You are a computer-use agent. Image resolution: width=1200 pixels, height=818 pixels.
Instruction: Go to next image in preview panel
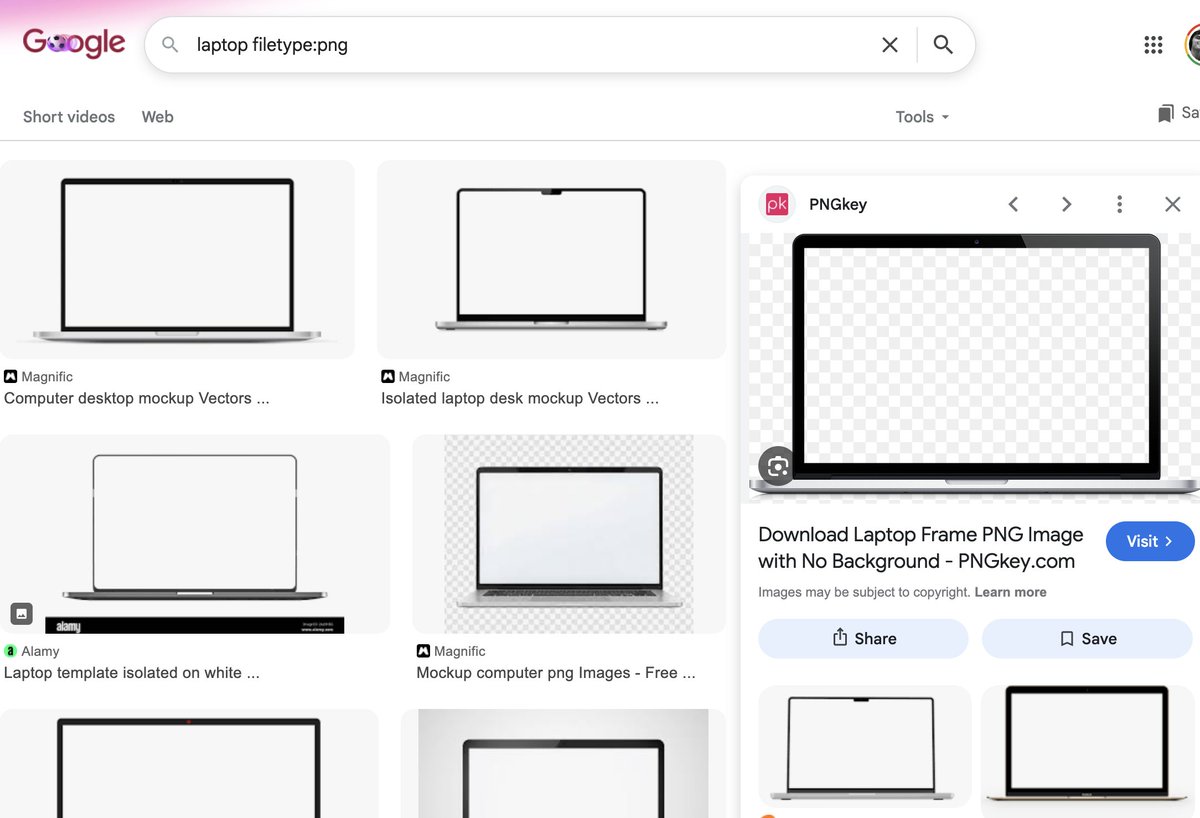pos(1066,204)
